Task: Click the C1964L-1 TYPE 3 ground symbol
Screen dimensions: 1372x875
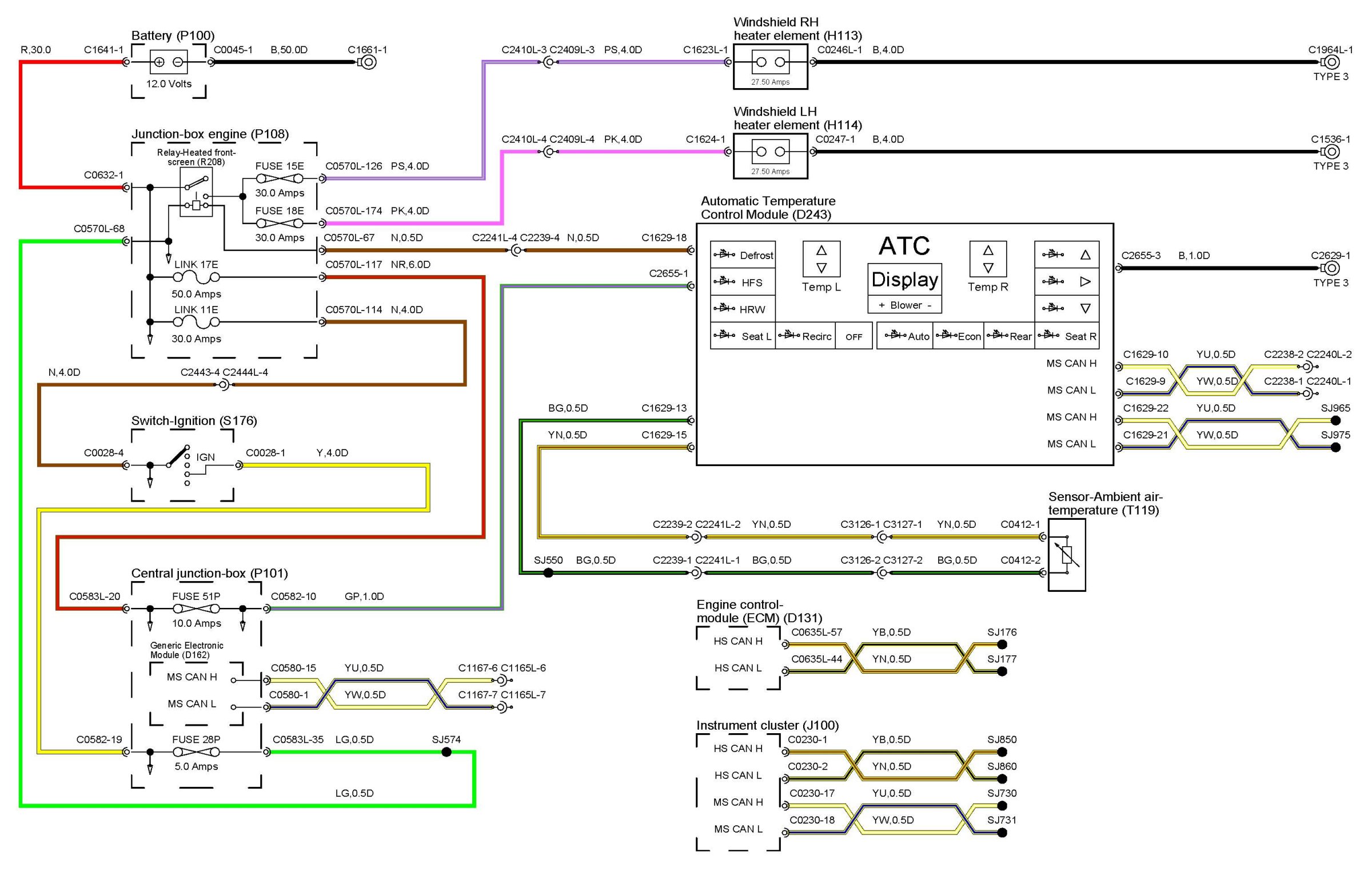Action: (1332, 62)
